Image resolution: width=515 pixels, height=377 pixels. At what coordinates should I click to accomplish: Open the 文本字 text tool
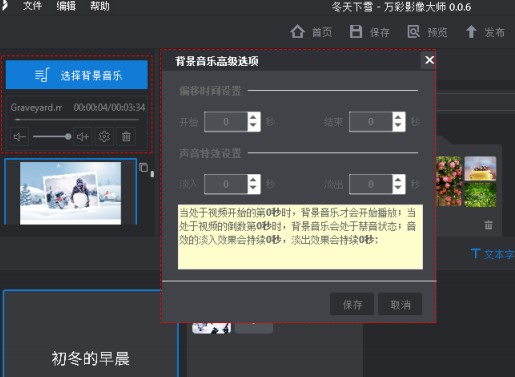tap(493, 254)
